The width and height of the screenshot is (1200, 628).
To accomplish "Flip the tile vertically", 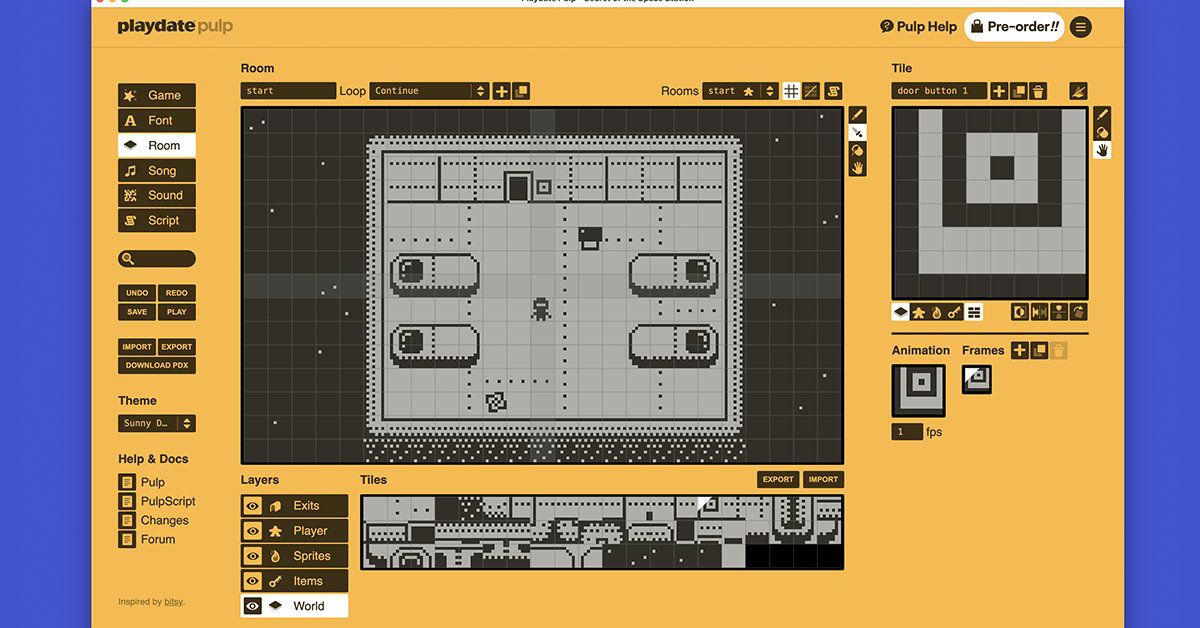I will pos(1058,312).
